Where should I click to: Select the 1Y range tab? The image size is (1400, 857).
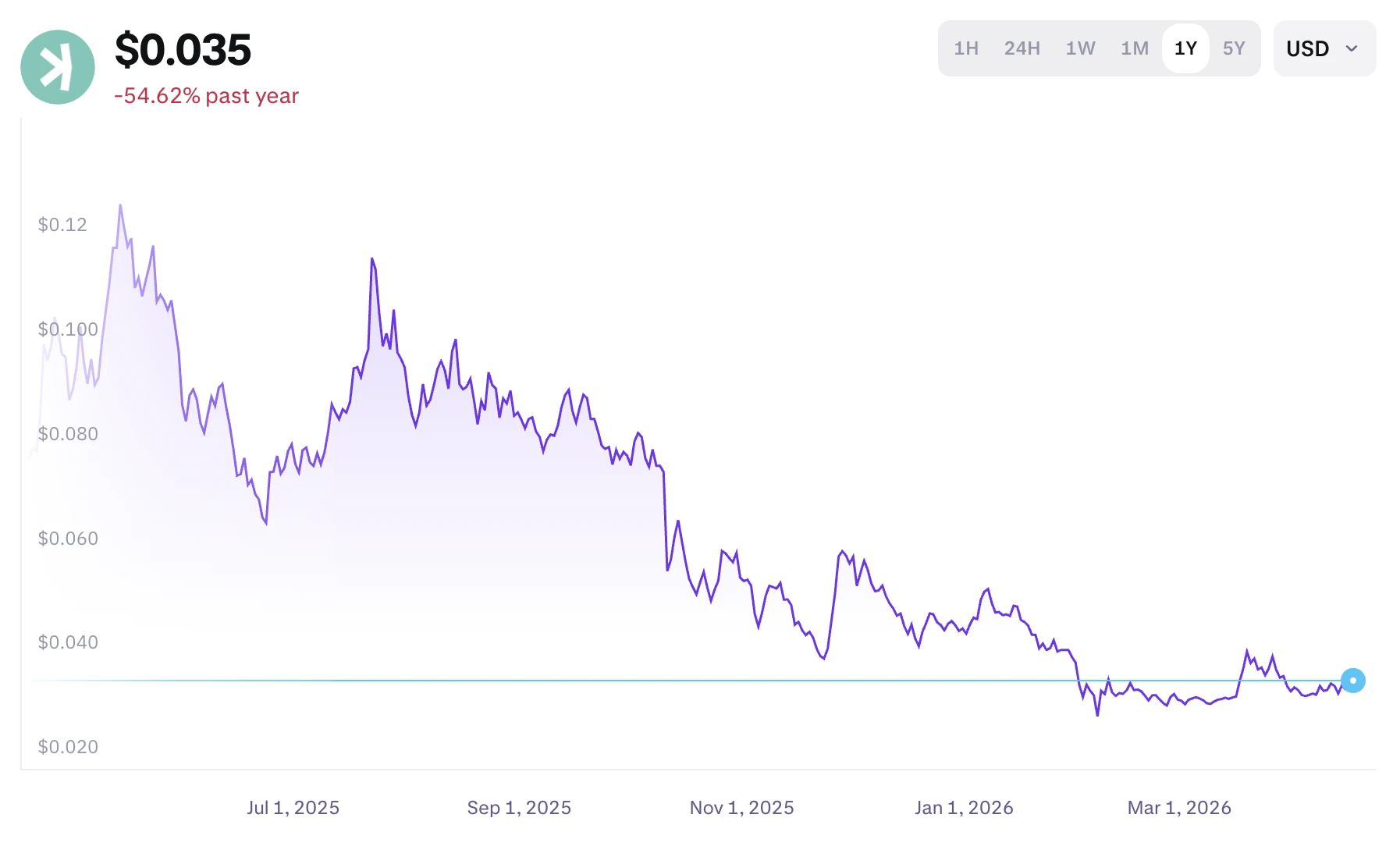[1185, 48]
